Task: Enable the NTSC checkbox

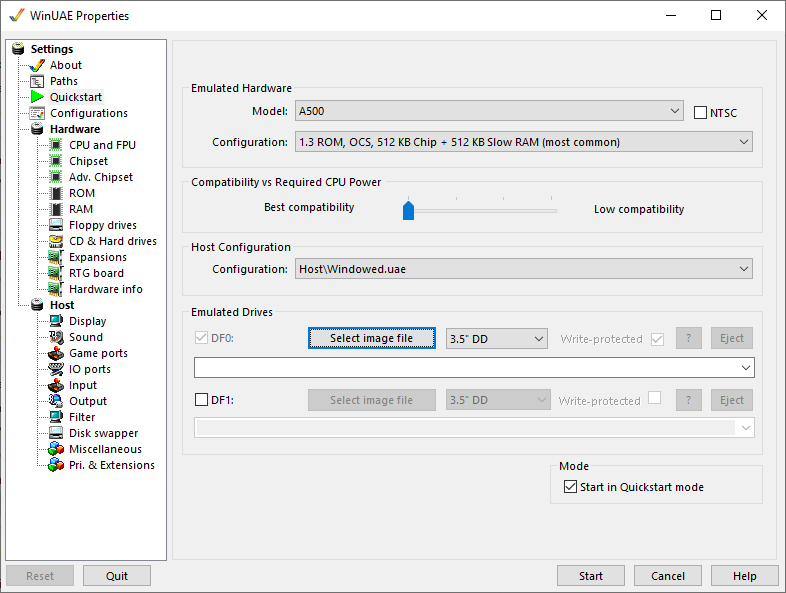Action: pos(700,112)
